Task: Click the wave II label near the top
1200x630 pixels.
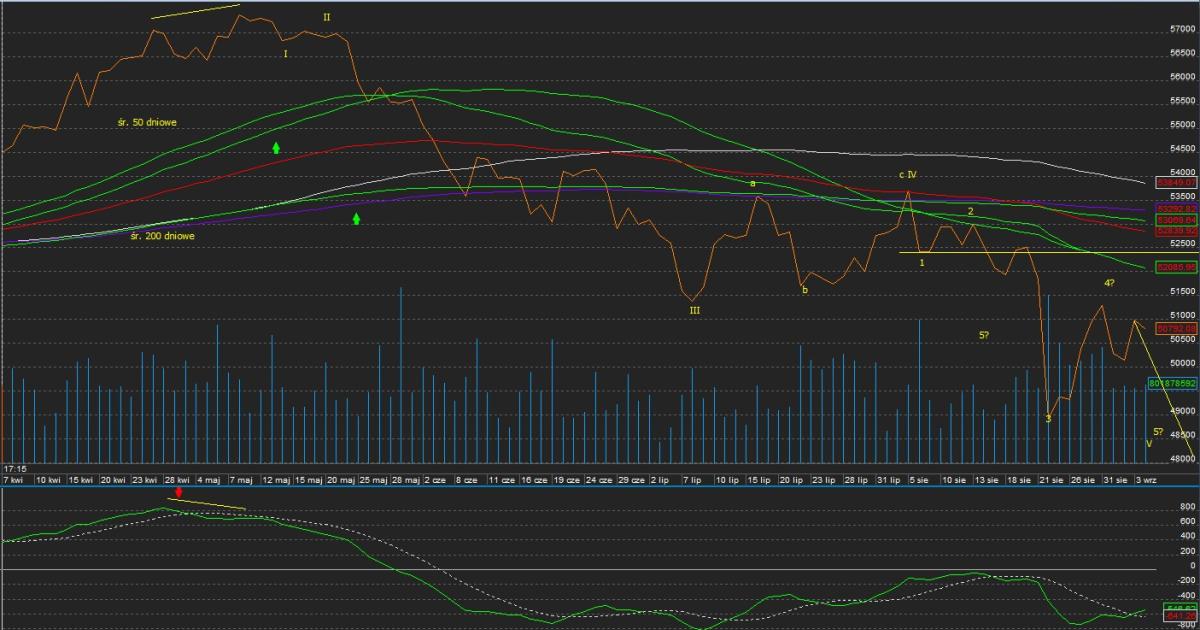Action: click(326, 17)
